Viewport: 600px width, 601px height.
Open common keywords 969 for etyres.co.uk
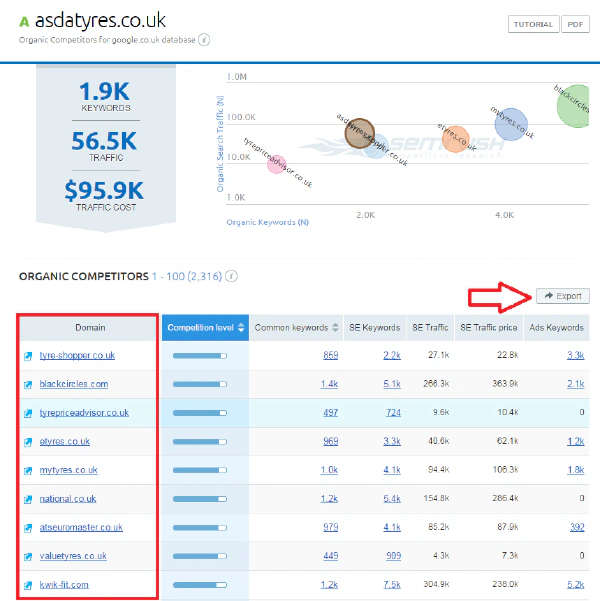click(x=330, y=441)
